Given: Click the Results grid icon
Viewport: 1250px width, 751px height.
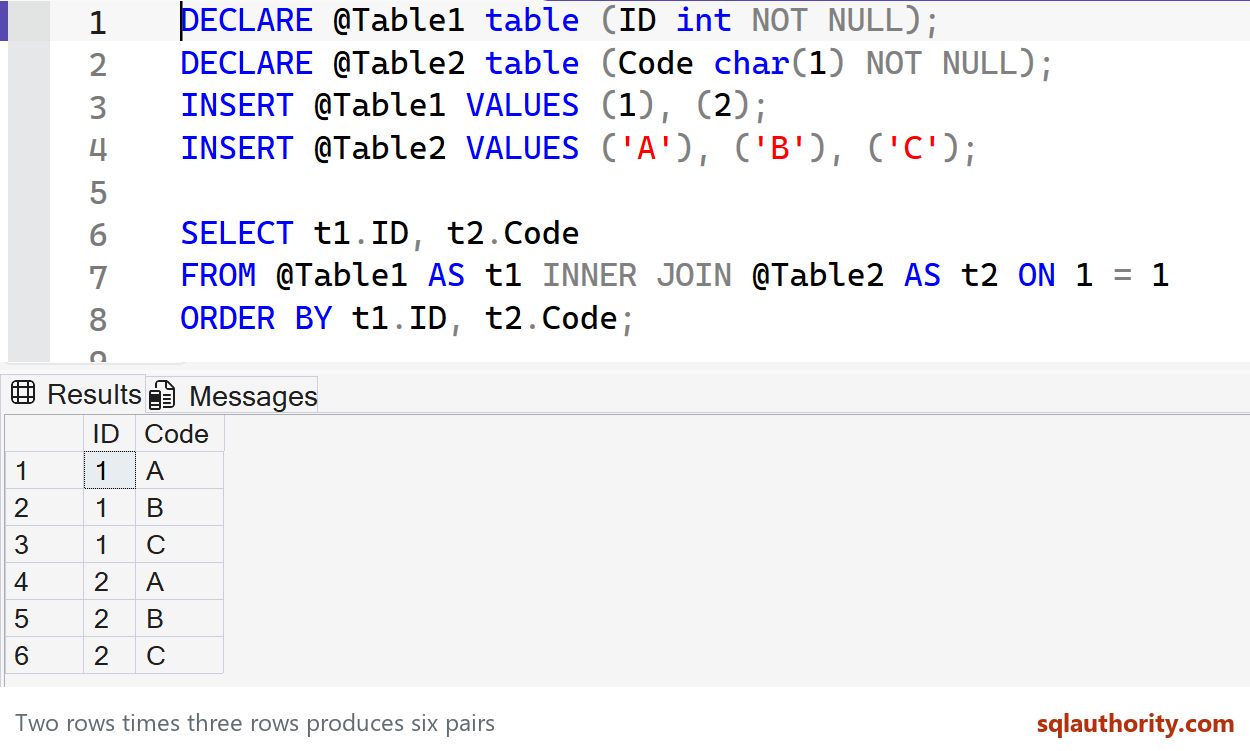Looking at the screenshot, I should 23,393.
